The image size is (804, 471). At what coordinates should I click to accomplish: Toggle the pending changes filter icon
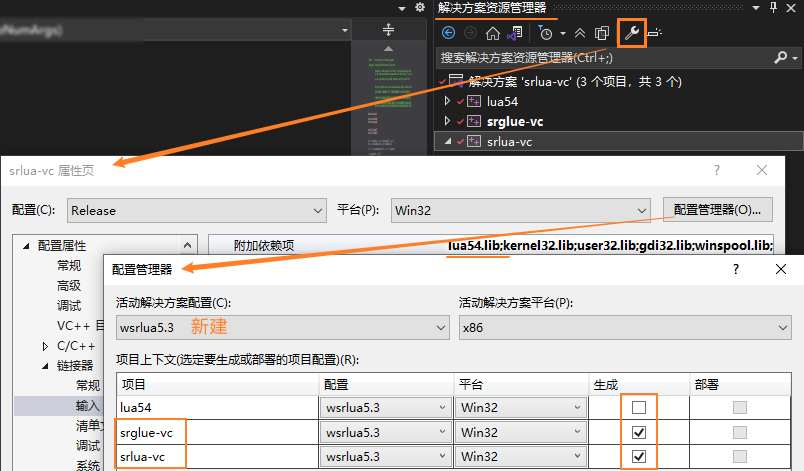click(x=545, y=33)
